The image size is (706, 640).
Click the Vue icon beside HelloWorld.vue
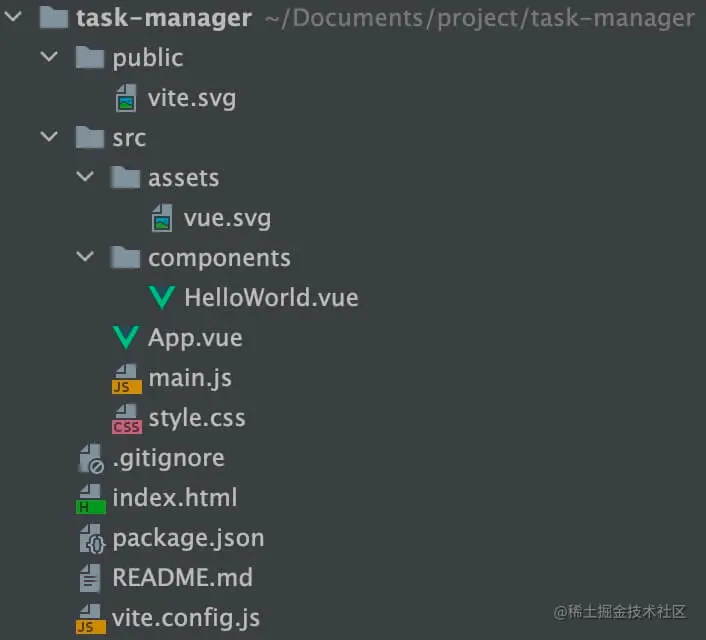[x=162, y=298]
